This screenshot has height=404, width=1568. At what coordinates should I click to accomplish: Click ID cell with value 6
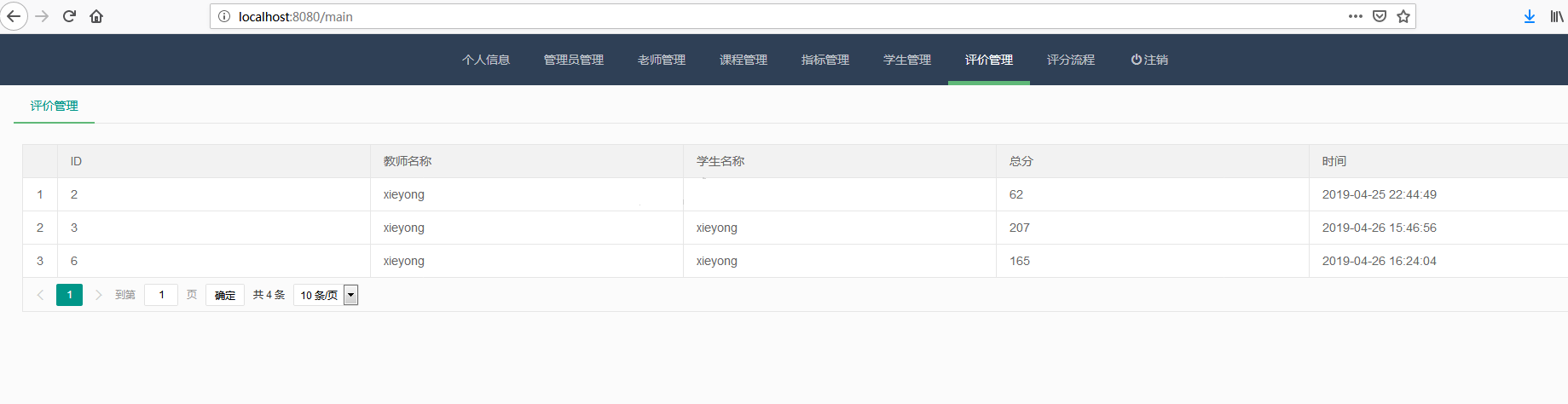(214, 261)
